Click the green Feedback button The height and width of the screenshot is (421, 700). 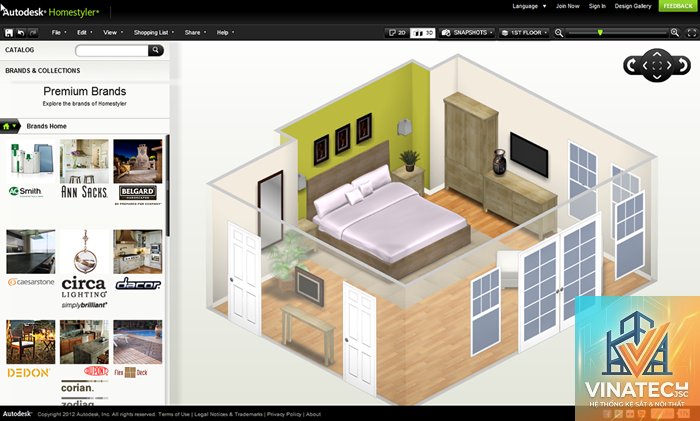pyautogui.click(x=678, y=6)
